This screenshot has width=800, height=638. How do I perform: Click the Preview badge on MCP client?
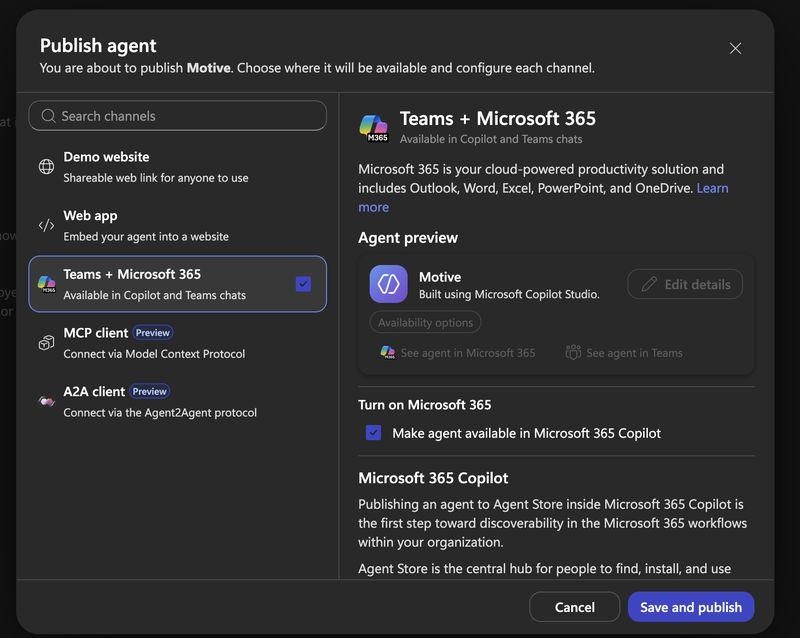(x=153, y=333)
